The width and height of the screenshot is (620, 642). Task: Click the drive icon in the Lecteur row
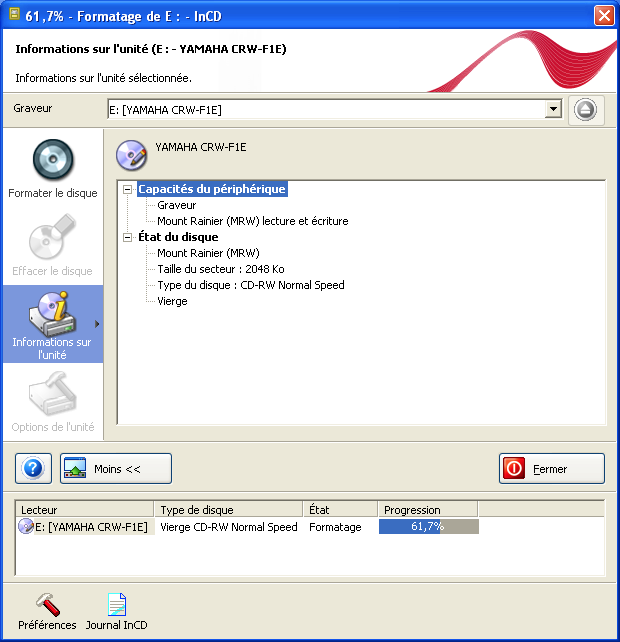click(26, 526)
